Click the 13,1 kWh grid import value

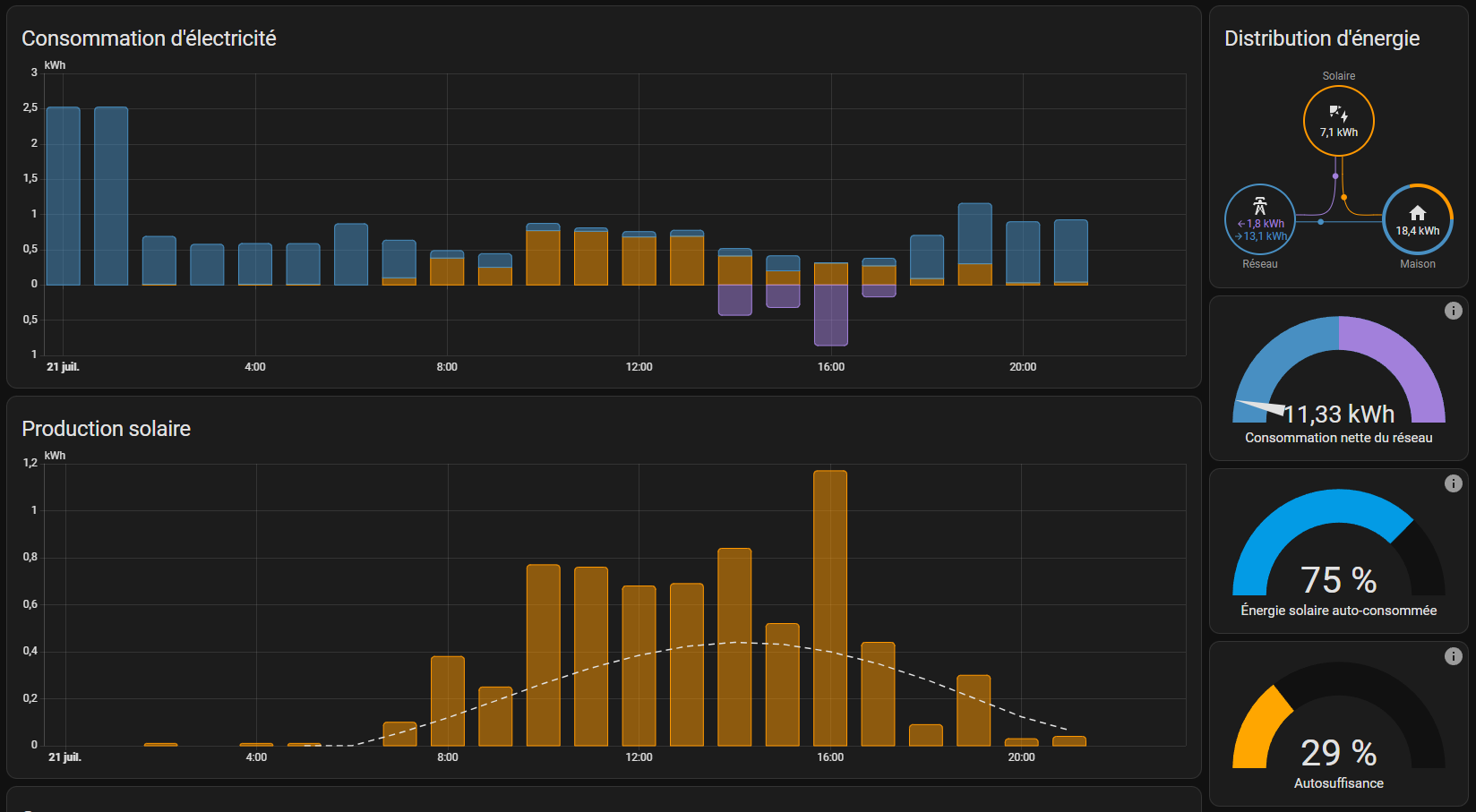point(1265,236)
